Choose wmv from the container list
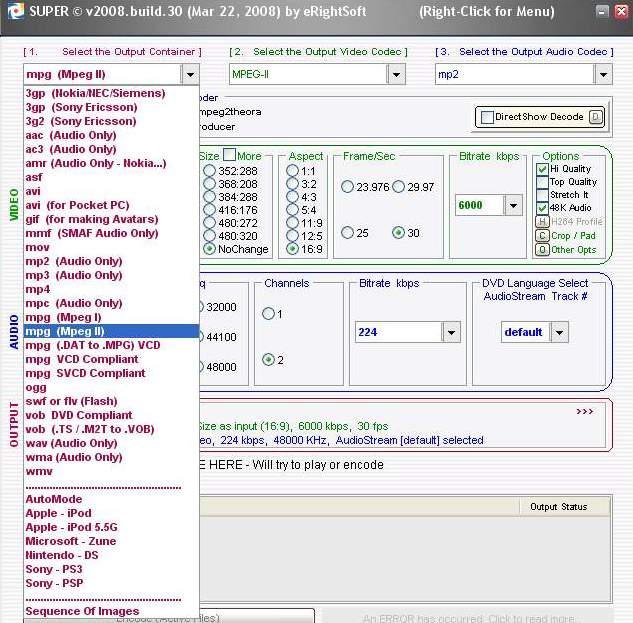 [x=111, y=472]
